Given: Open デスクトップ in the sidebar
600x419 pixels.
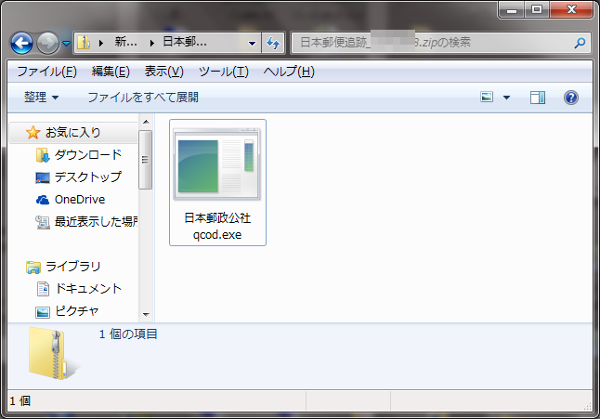Looking at the screenshot, I should coord(88,177).
